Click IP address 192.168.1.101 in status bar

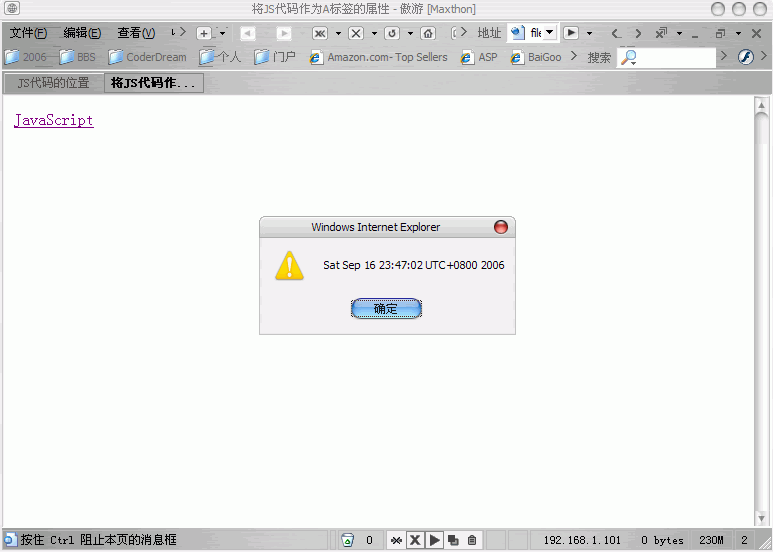(582, 540)
